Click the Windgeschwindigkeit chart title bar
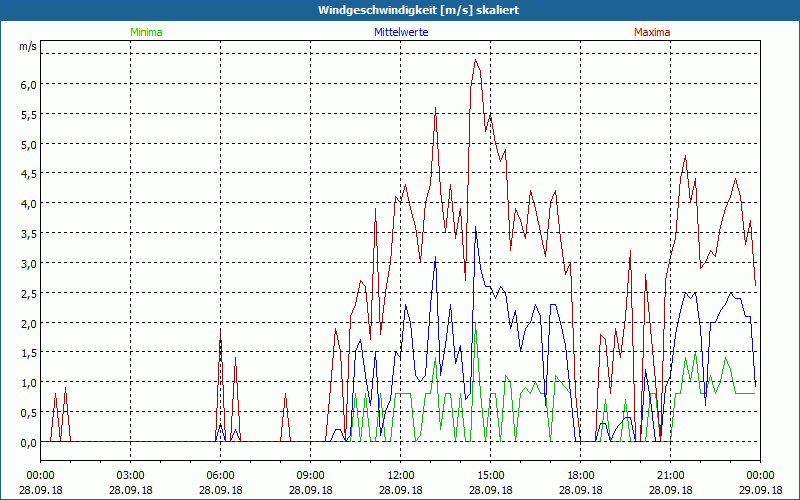Image resolution: width=800 pixels, height=500 pixels. tap(400, 10)
